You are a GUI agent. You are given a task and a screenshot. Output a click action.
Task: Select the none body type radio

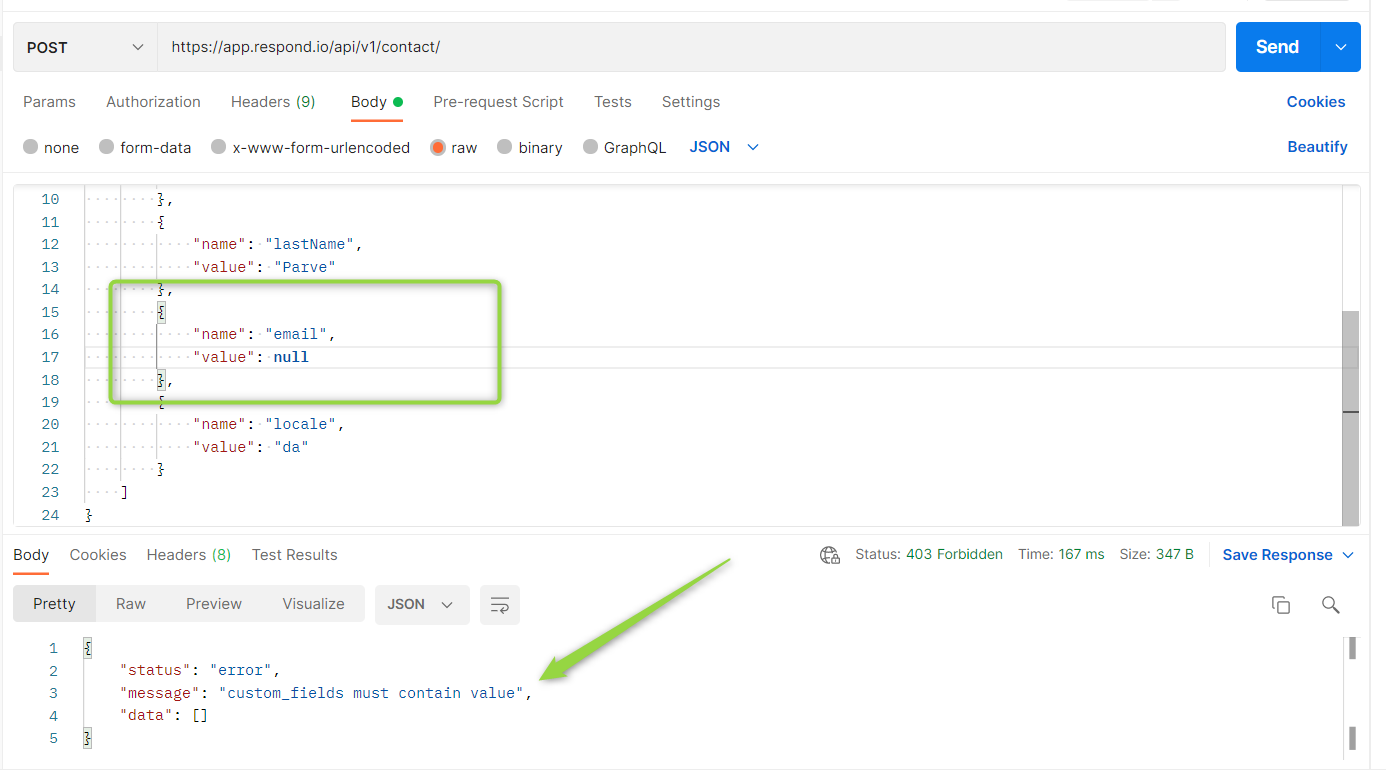[31, 147]
